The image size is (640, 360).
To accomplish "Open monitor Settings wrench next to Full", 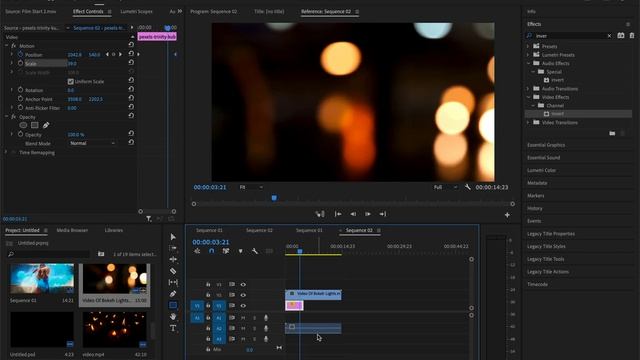I will (x=468, y=187).
